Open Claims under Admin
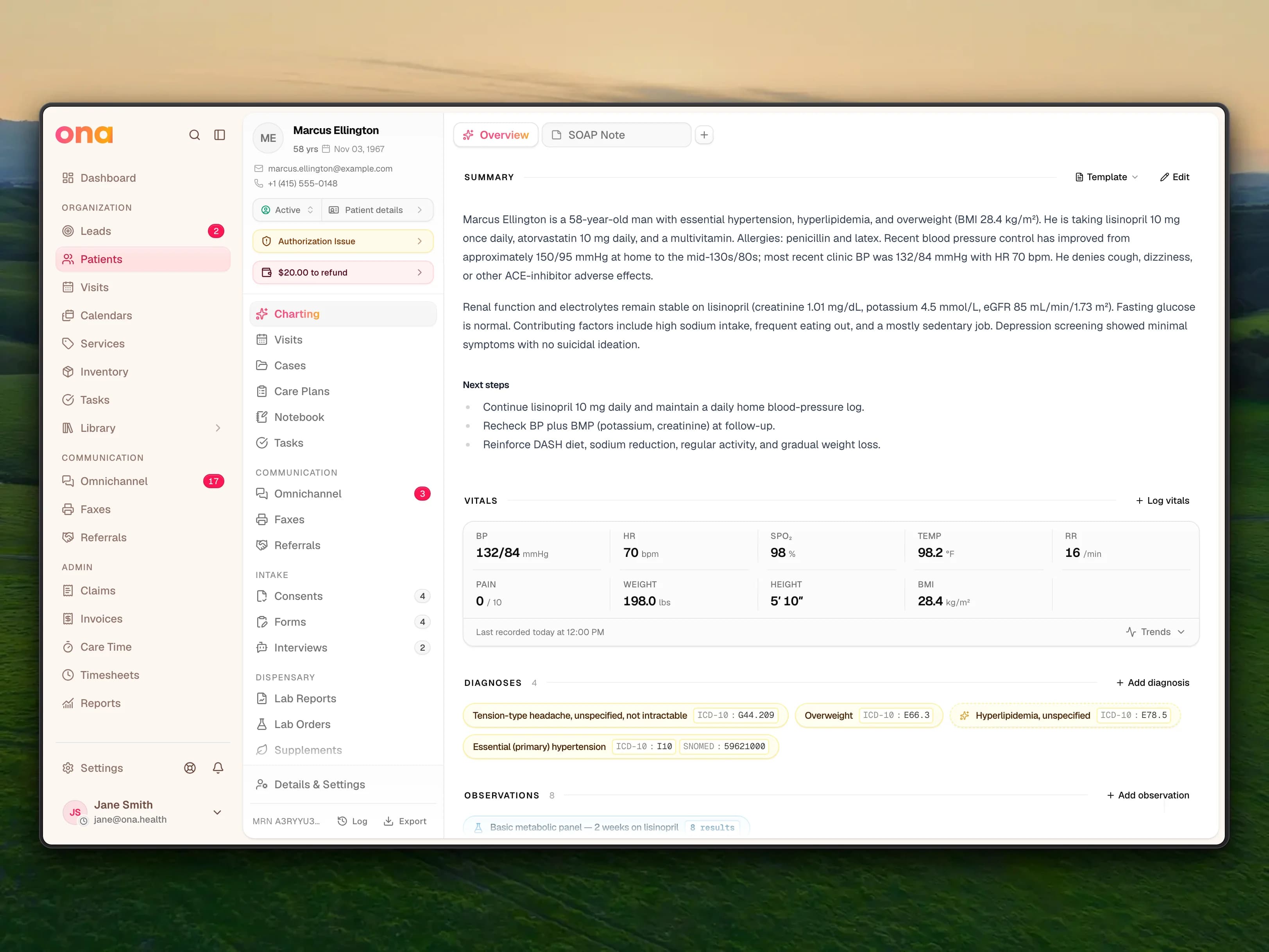The image size is (1269, 952). 143,591
